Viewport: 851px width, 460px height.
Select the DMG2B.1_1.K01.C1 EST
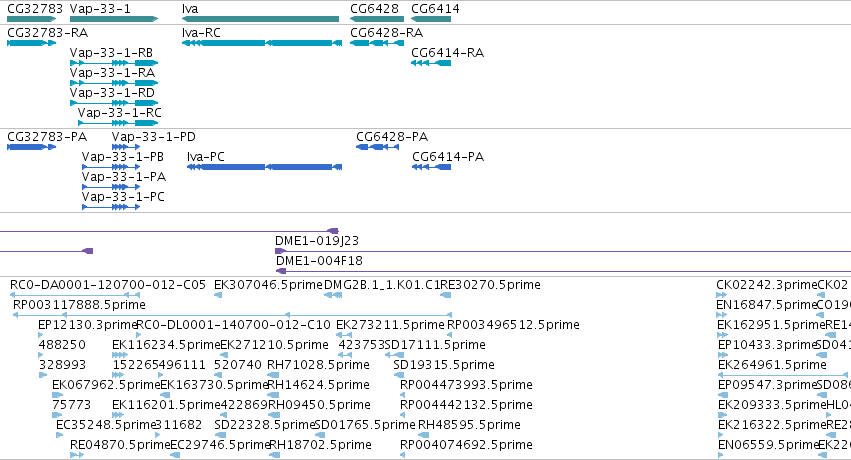coord(333,295)
